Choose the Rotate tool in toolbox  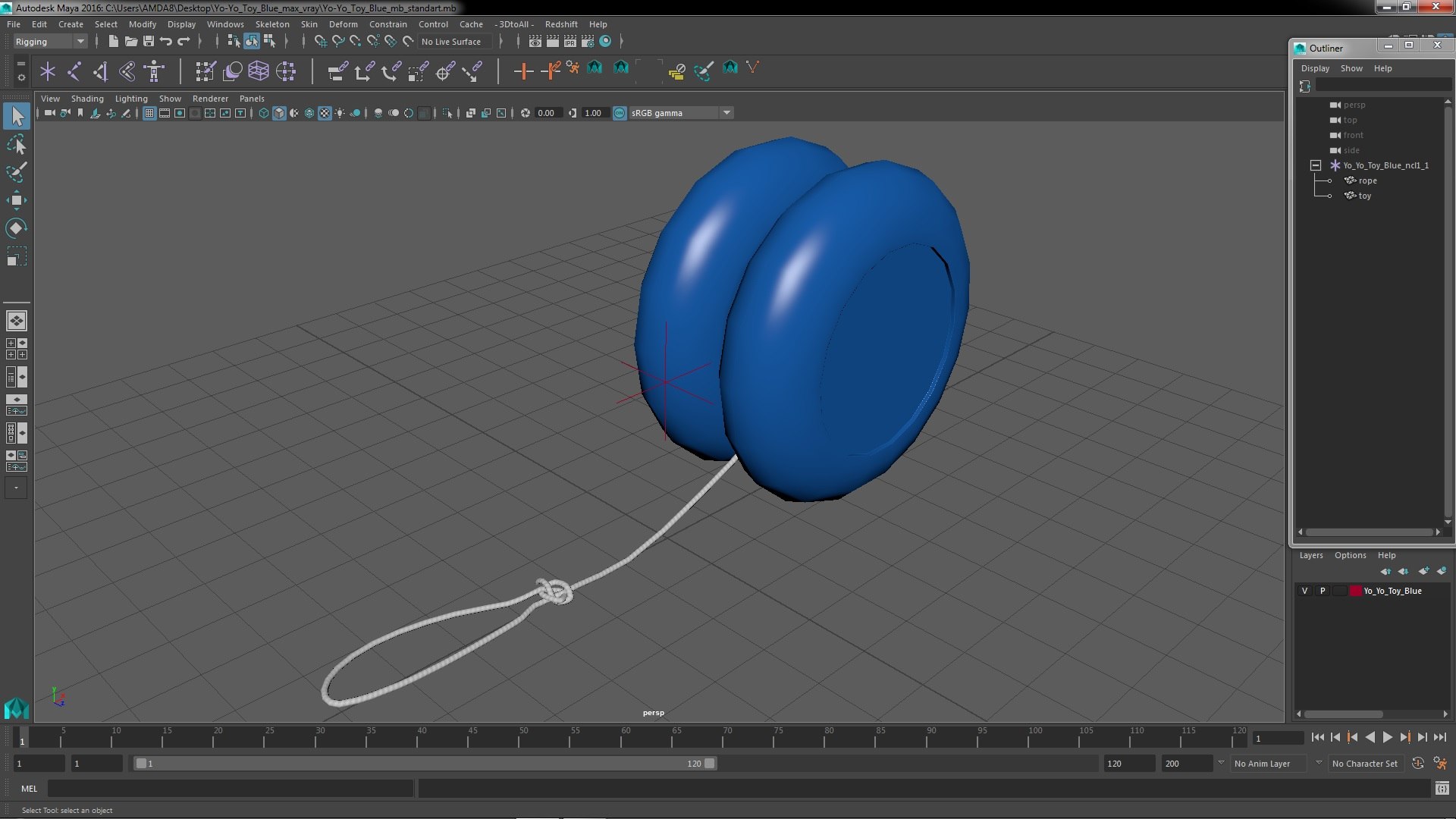[17, 228]
